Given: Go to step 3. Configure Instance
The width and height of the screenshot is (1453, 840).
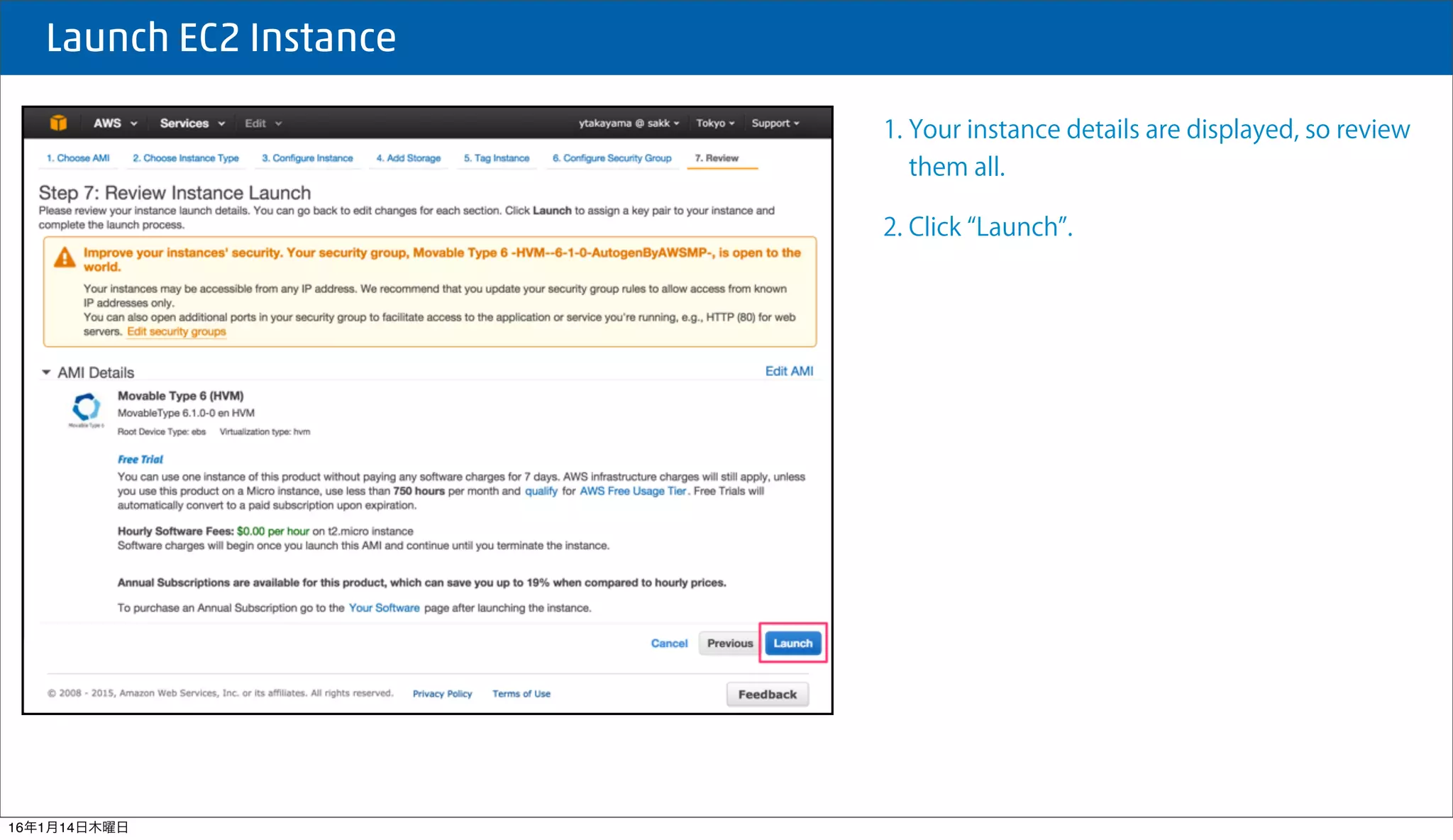Looking at the screenshot, I should pyautogui.click(x=307, y=158).
